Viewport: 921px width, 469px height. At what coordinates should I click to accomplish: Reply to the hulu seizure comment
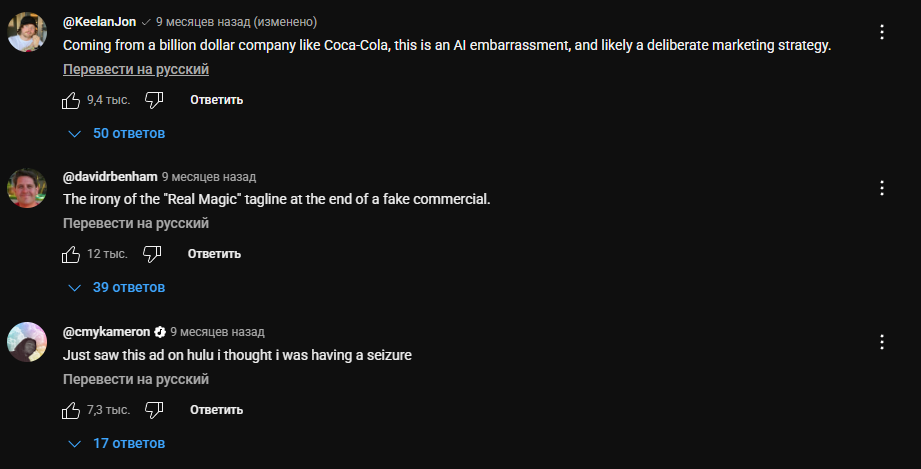pos(216,410)
